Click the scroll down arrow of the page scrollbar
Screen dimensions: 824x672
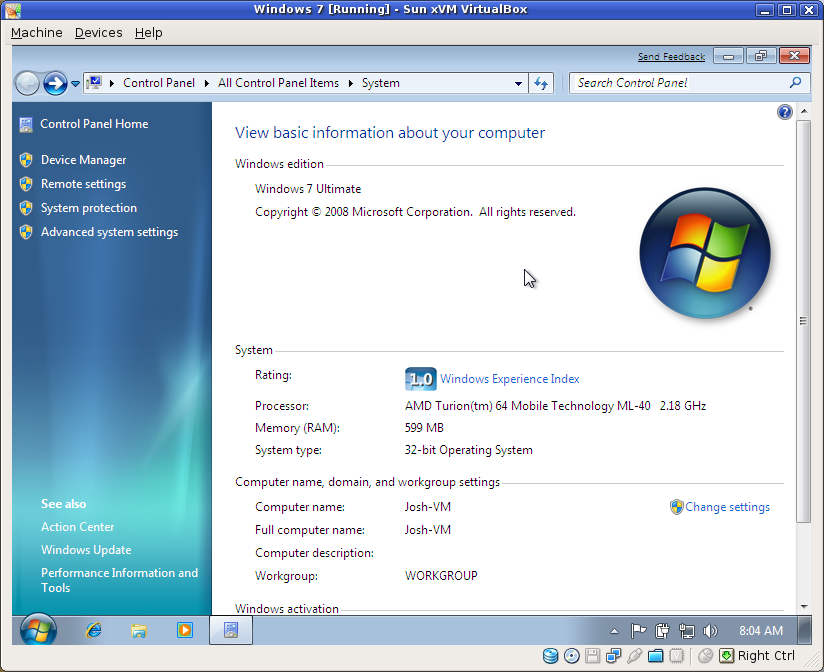pos(803,606)
